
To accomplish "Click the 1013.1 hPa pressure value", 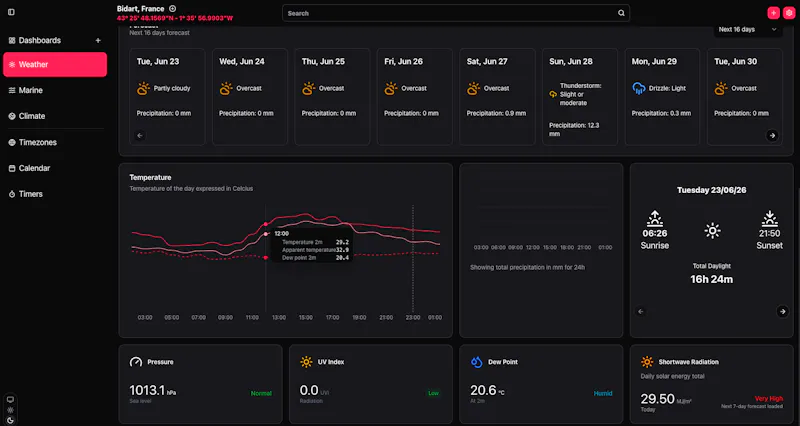I will tap(153, 391).
